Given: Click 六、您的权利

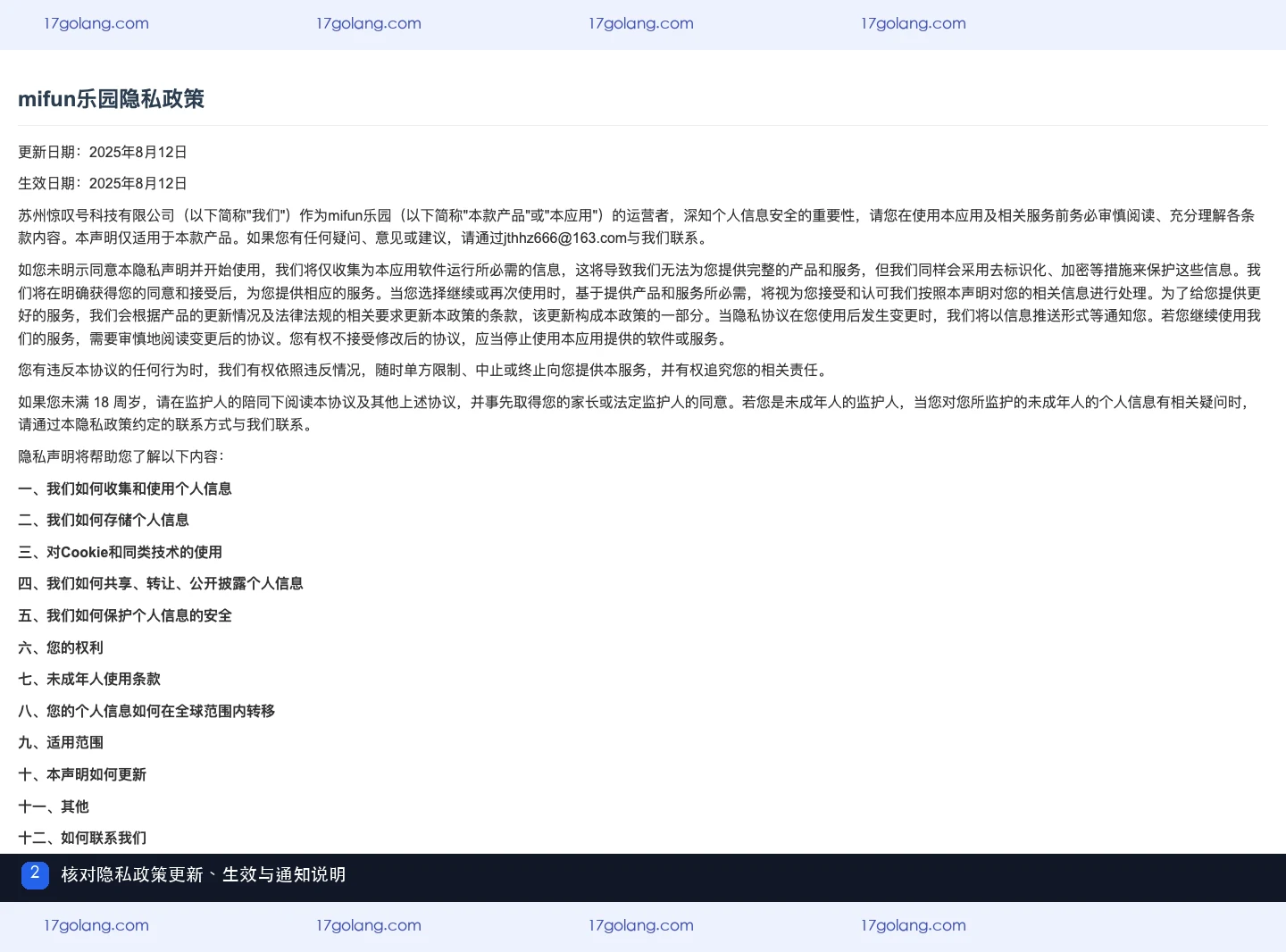Looking at the screenshot, I should (x=61, y=647).
